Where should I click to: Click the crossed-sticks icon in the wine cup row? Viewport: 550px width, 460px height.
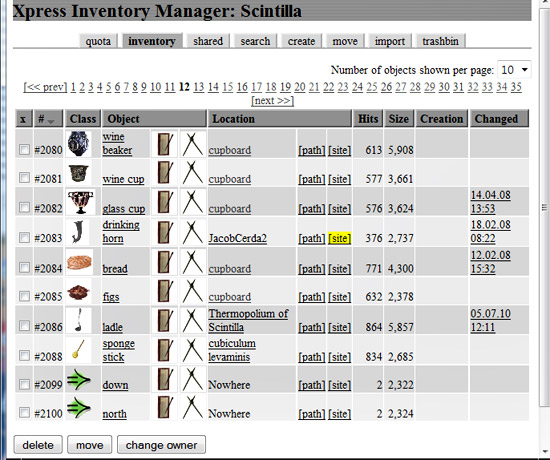tap(193, 172)
